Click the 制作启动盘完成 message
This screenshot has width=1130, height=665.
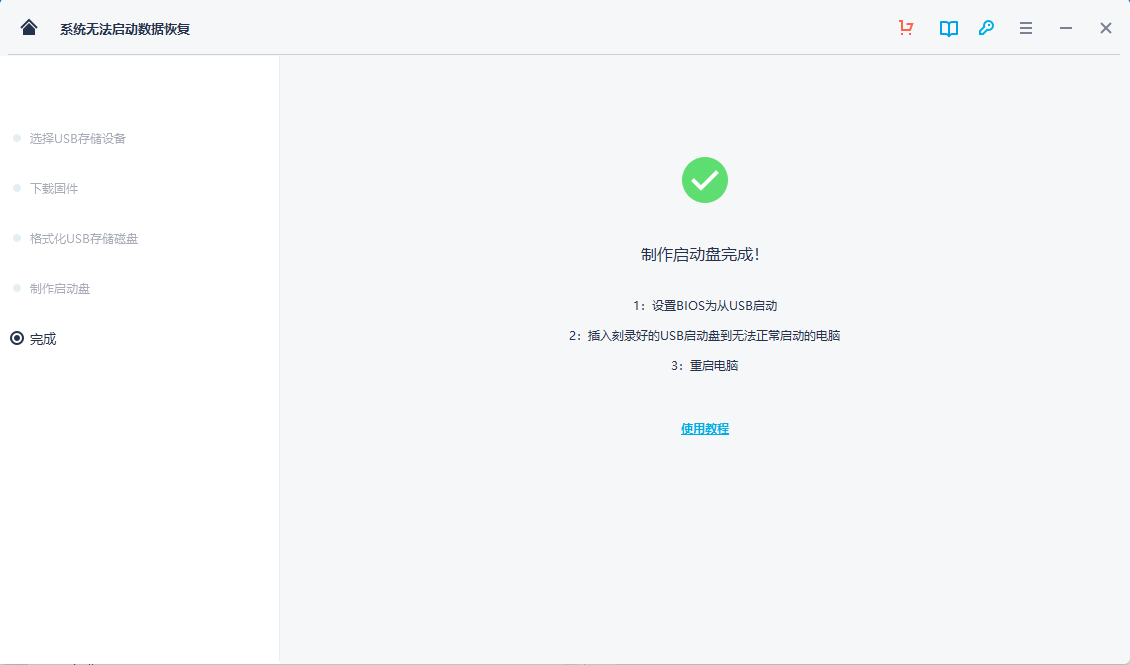700,254
